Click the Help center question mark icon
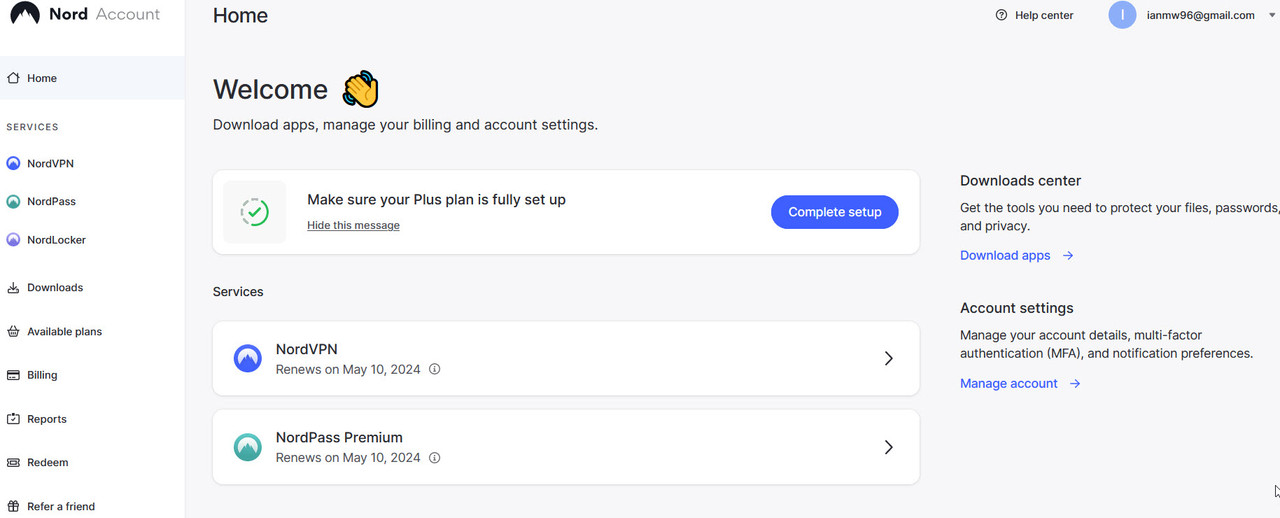The height and width of the screenshot is (518, 1280). click(x=1001, y=15)
